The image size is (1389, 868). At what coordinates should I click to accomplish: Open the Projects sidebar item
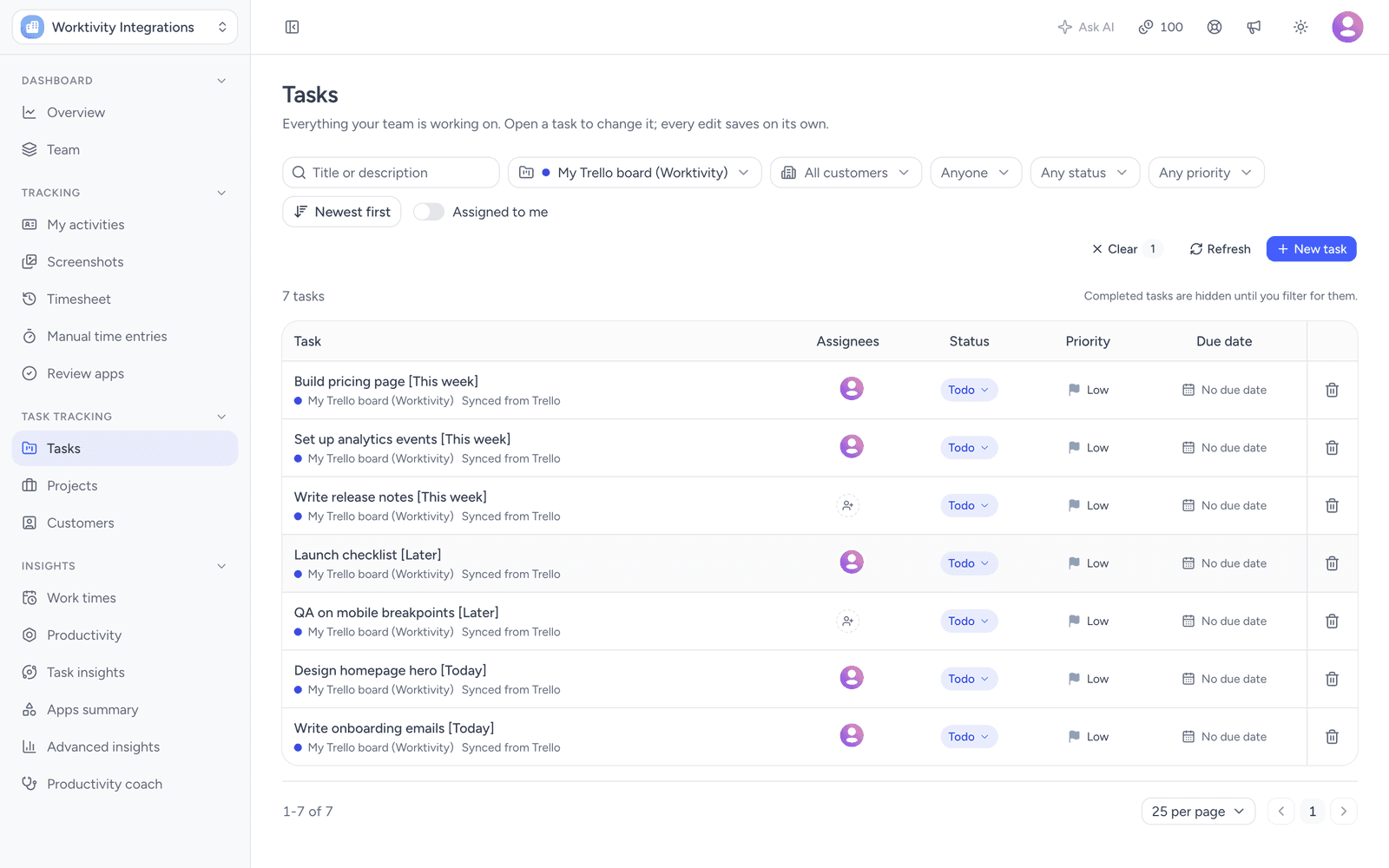[125, 486]
